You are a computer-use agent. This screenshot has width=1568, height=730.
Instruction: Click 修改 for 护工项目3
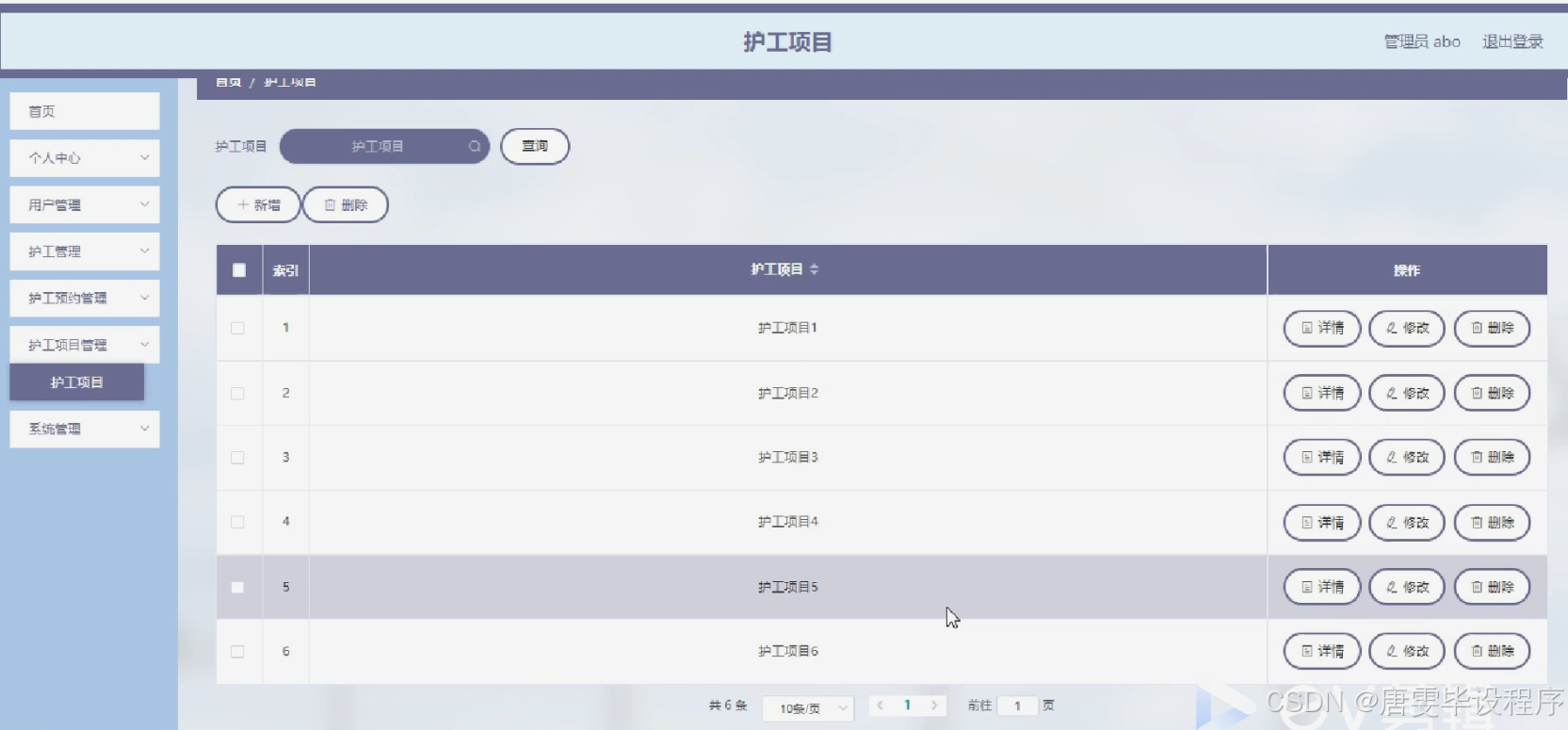coord(1407,457)
